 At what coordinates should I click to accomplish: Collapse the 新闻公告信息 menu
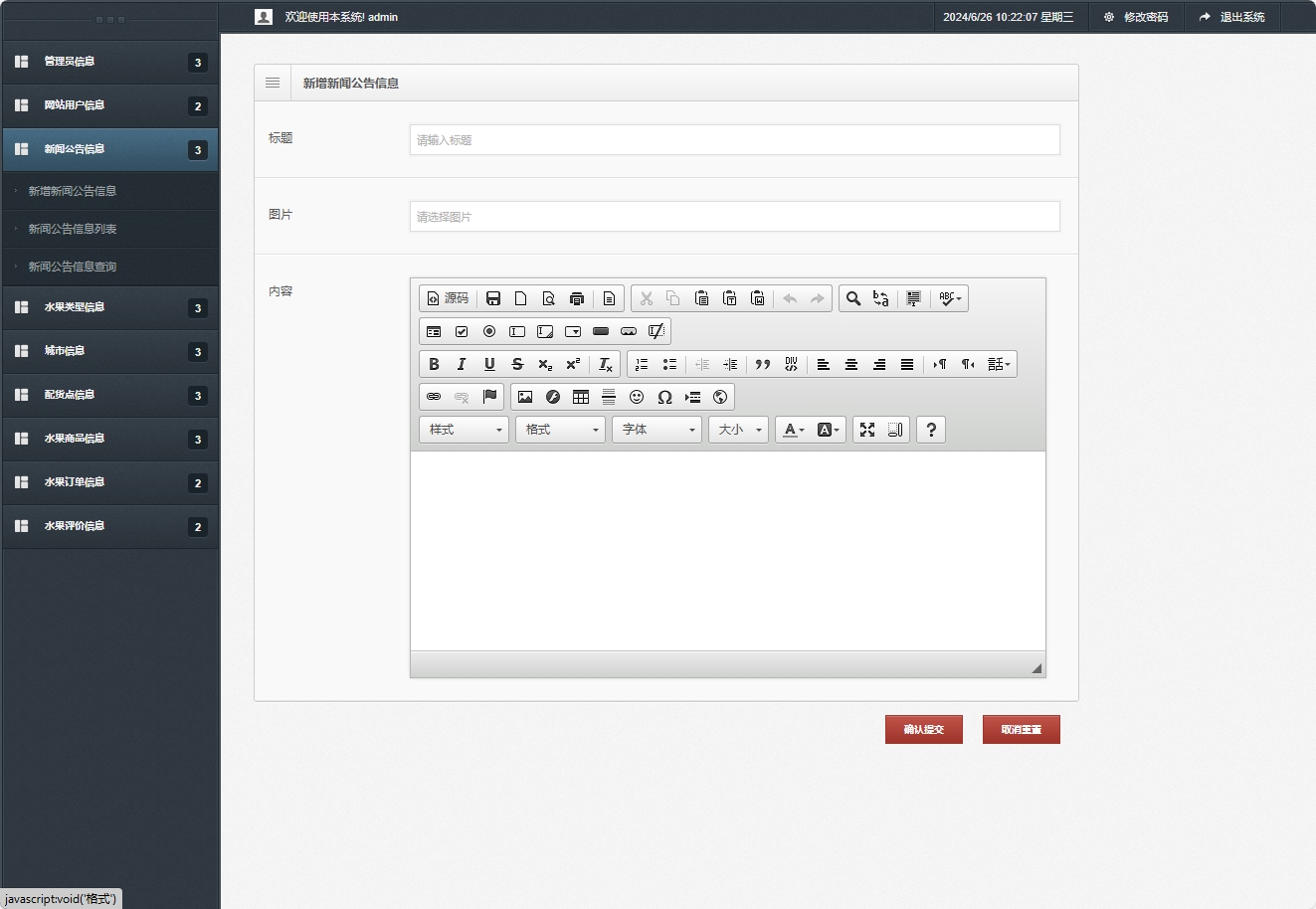(109, 149)
